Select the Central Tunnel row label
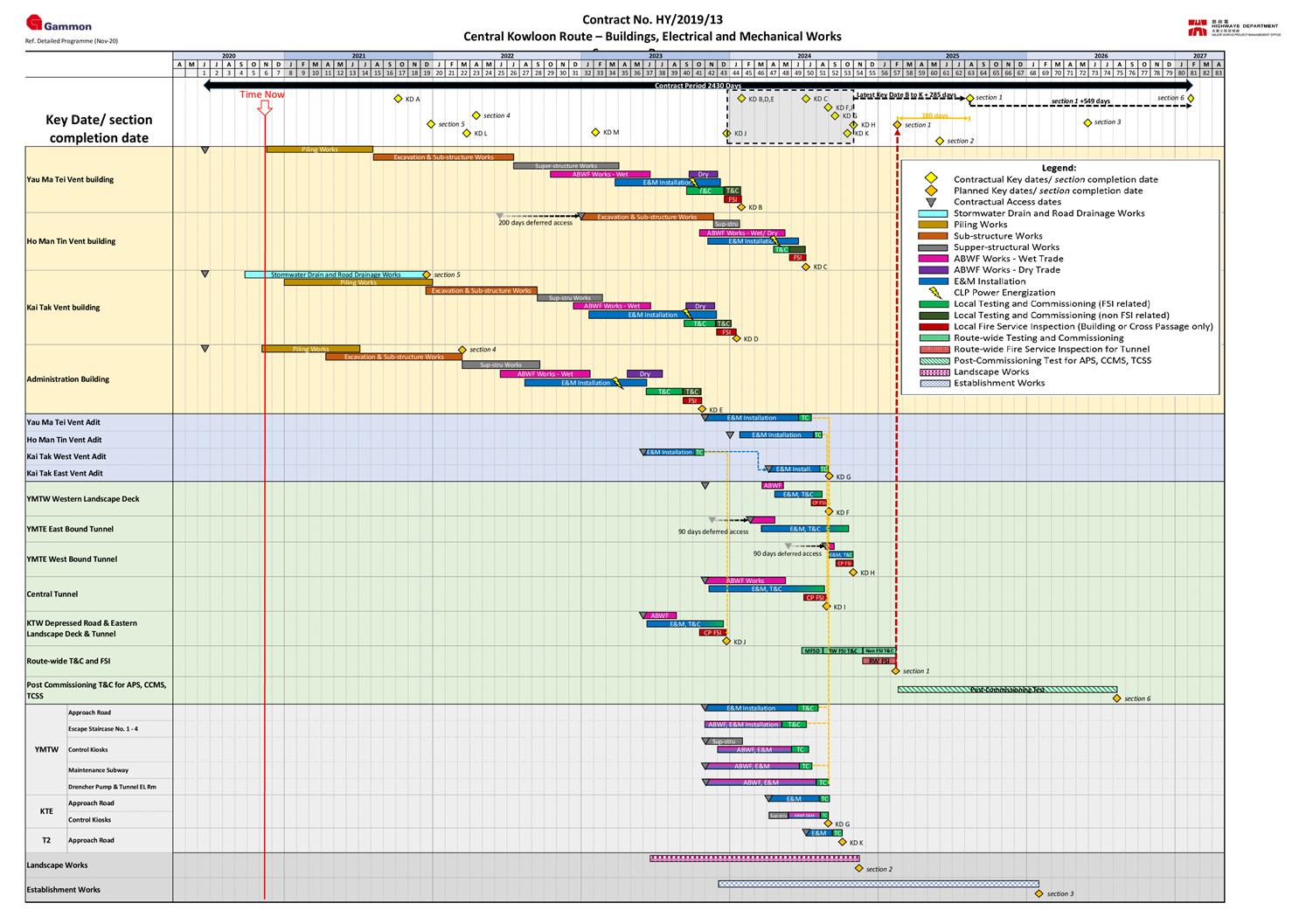This screenshot has height=924, width=1306. [x=52, y=594]
